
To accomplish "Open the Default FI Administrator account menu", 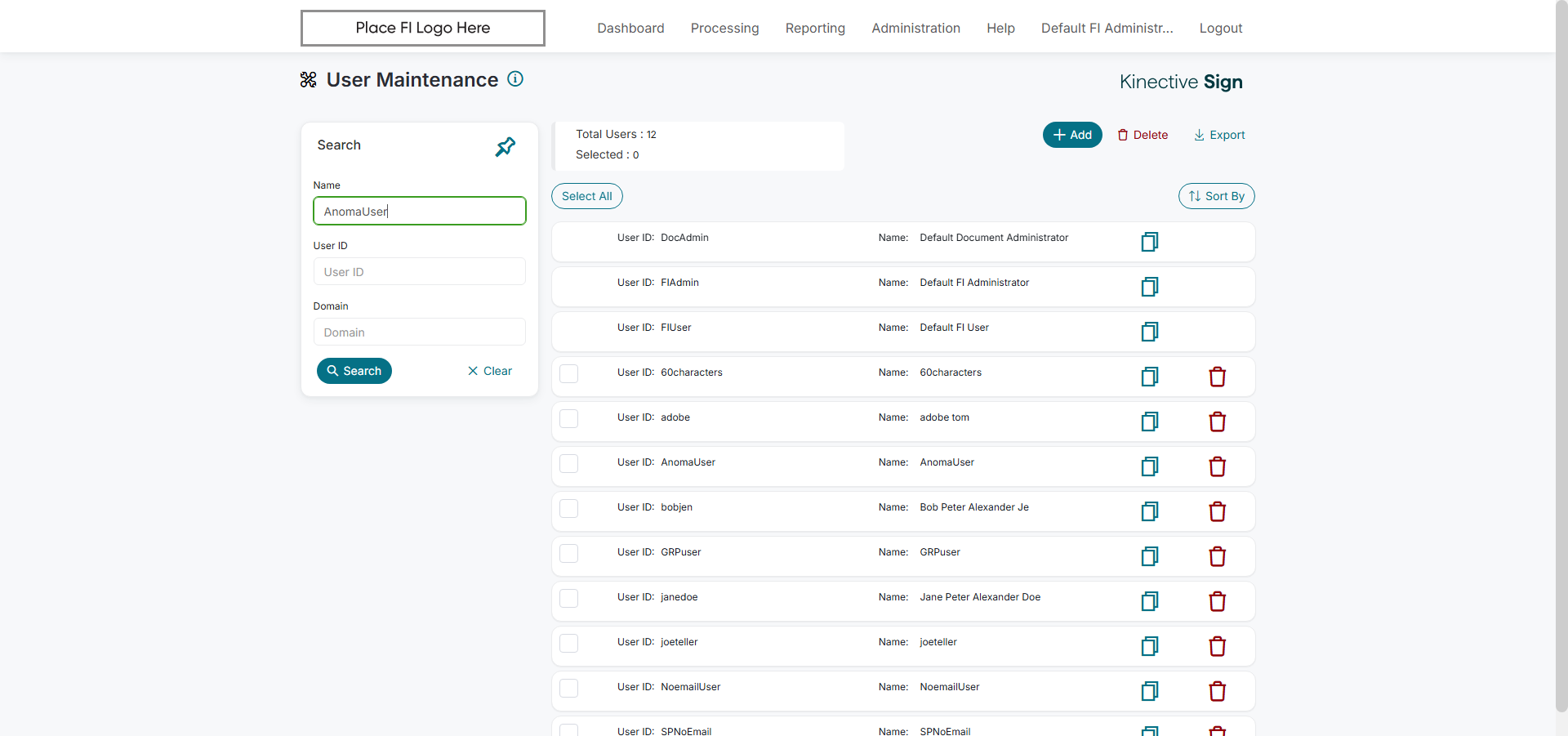I will pos(1107,28).
